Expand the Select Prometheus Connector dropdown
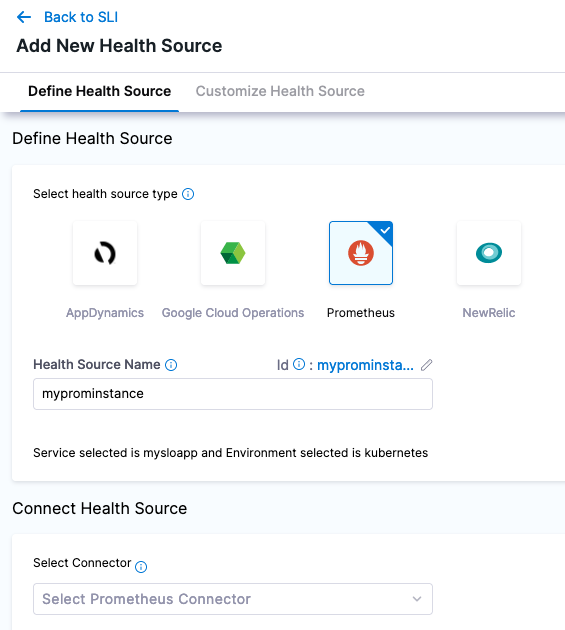565x630 pixels. click(x=233, y=599)
